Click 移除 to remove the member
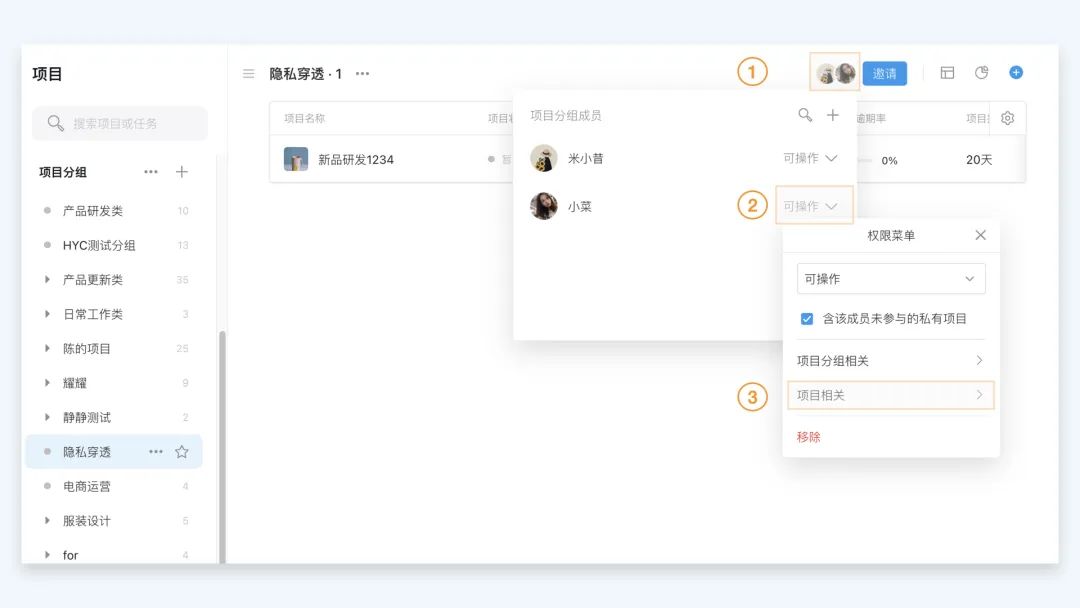 tap(809, 437)
